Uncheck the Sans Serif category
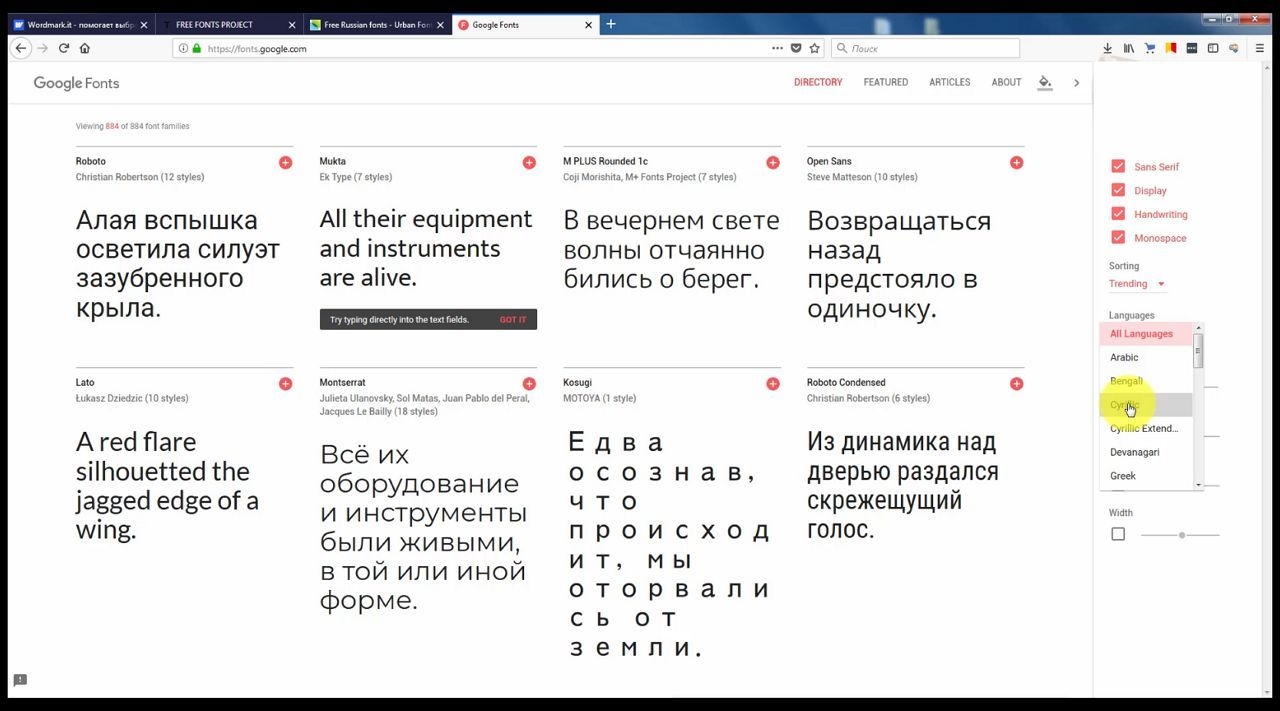 [1118, 167]
